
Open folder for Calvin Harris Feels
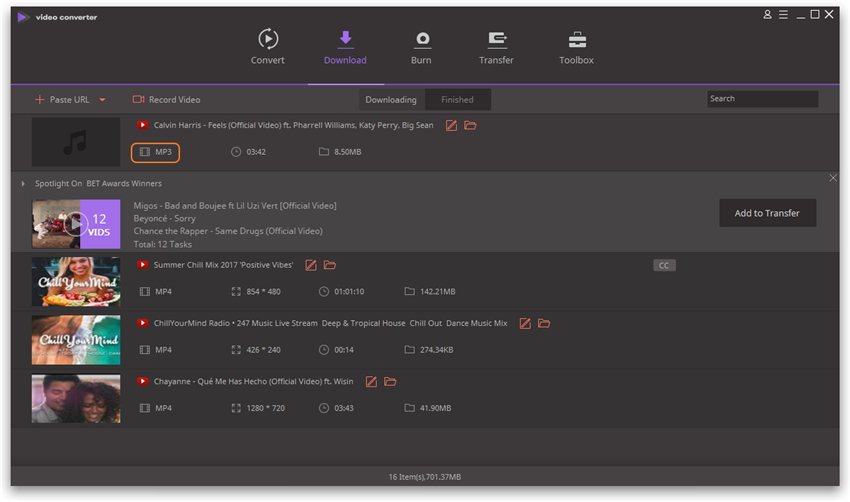(470, 126)
